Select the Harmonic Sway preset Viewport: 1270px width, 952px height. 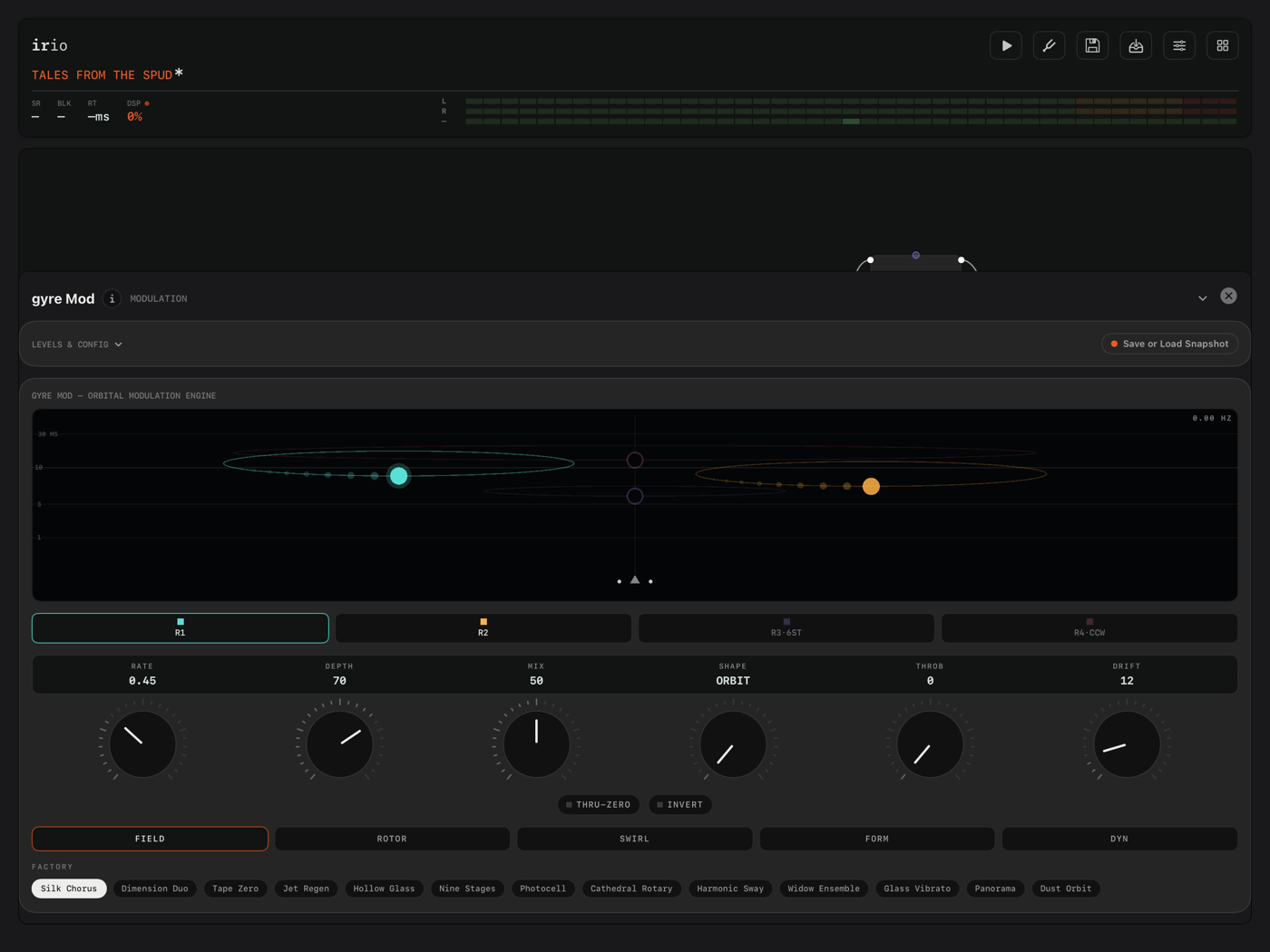pyautogui.click(x=730, y=889)
